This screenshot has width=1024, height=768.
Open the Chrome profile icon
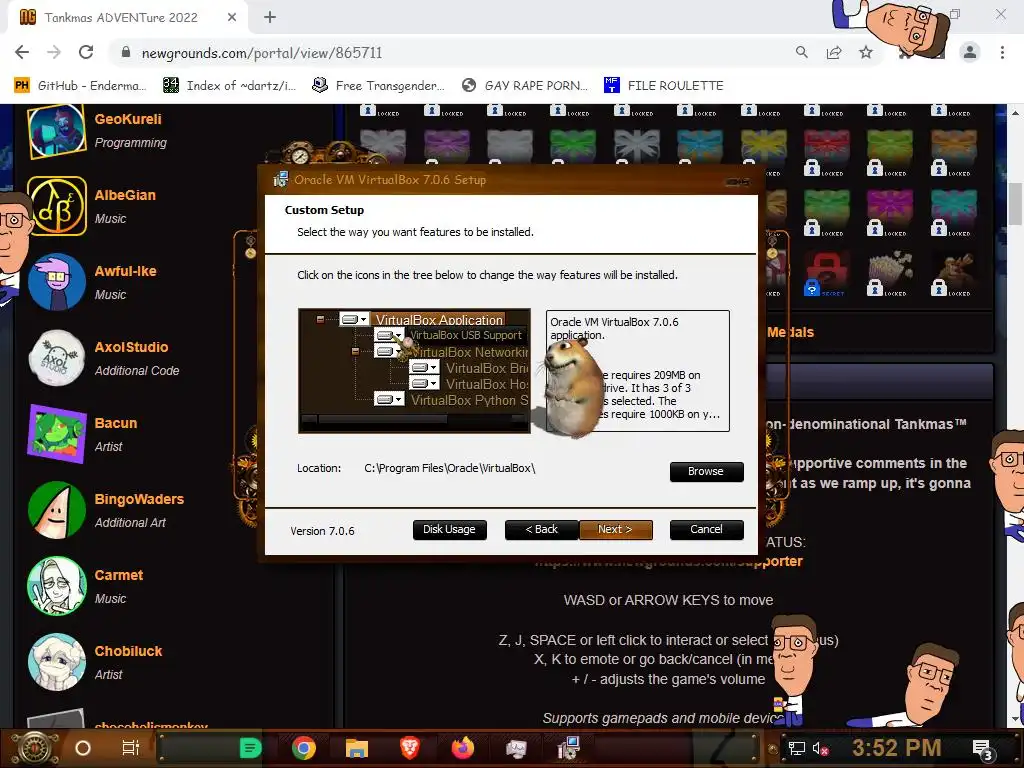pos(970,52)
